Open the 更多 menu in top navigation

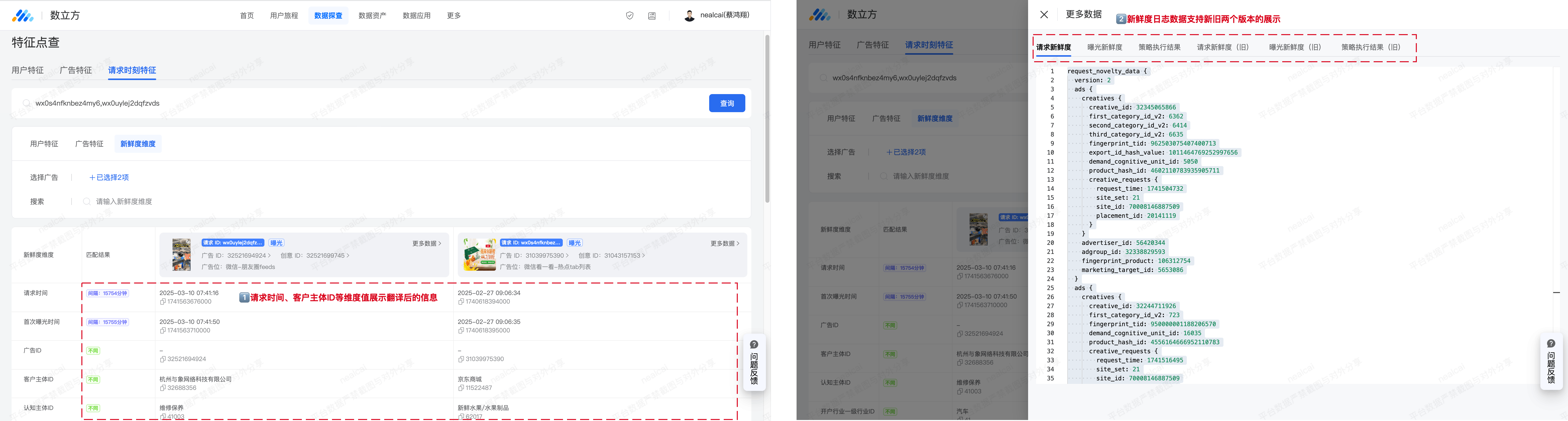coord(454,16)
